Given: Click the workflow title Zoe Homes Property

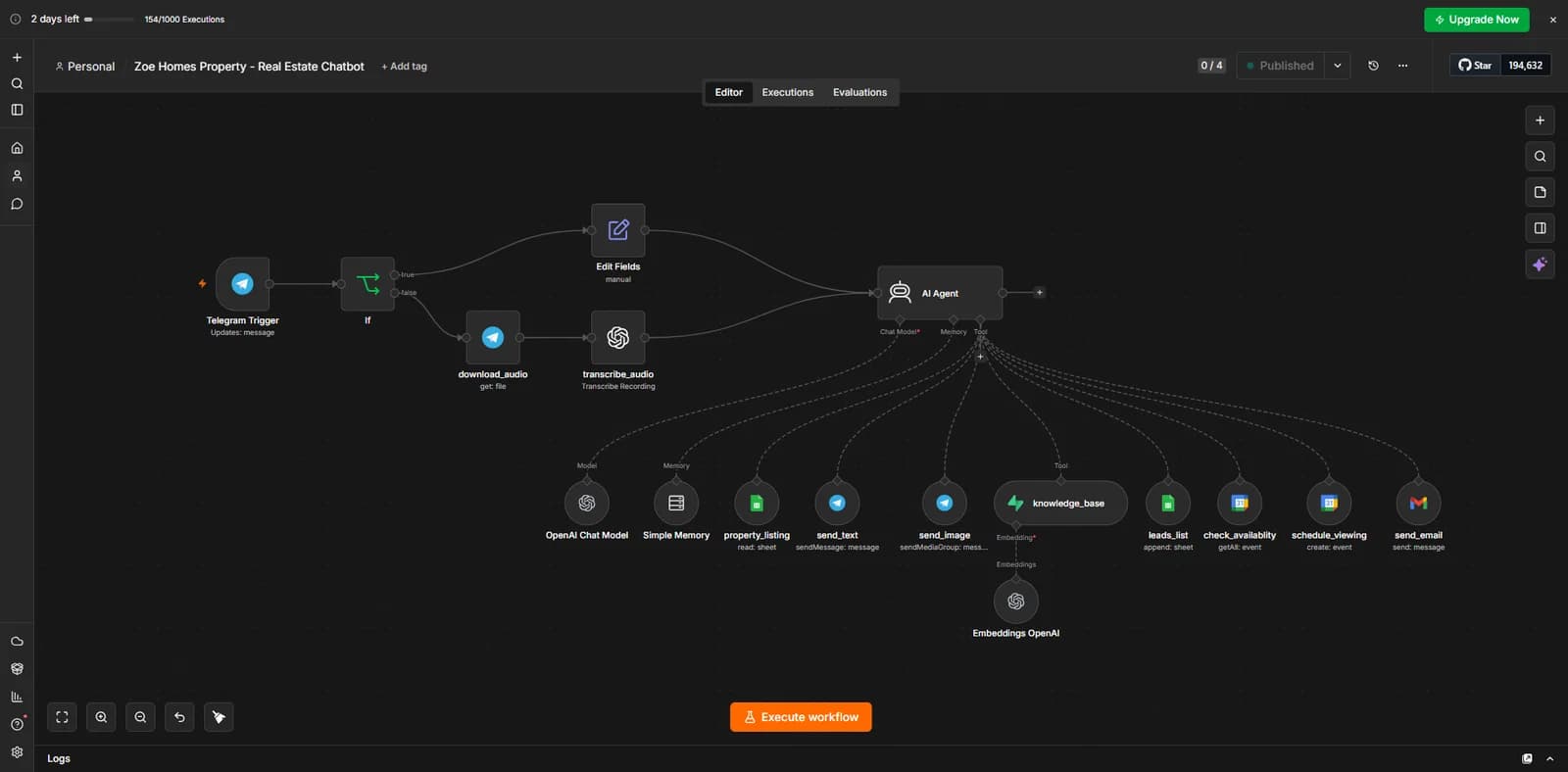Looking at the screenshot, I should (x=249, y=67).
